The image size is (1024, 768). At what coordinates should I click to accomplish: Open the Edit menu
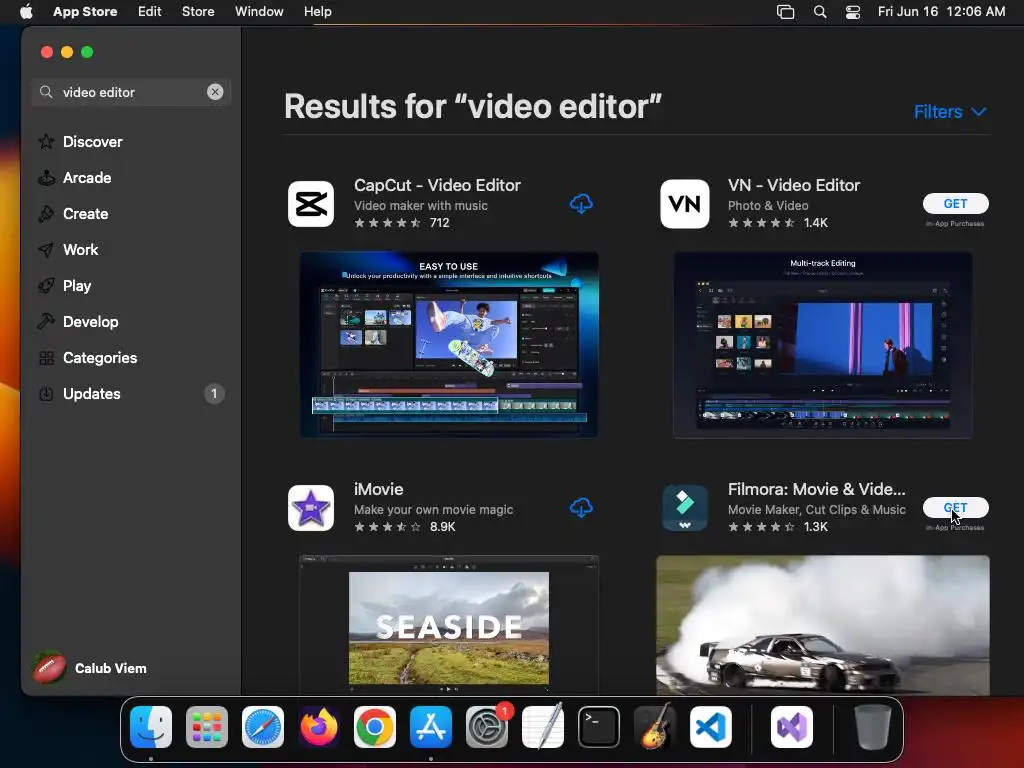click(150, 12)
